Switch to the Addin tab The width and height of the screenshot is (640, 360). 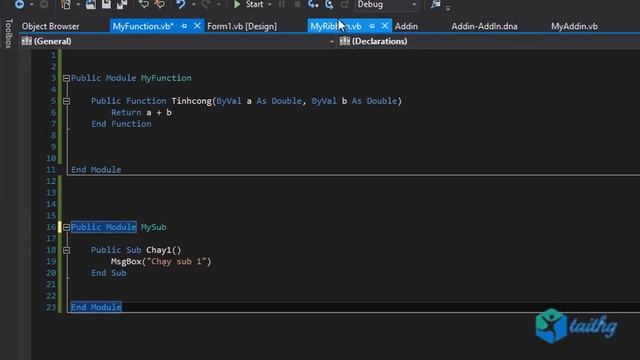pyautogui.click(x=406, y=27)
